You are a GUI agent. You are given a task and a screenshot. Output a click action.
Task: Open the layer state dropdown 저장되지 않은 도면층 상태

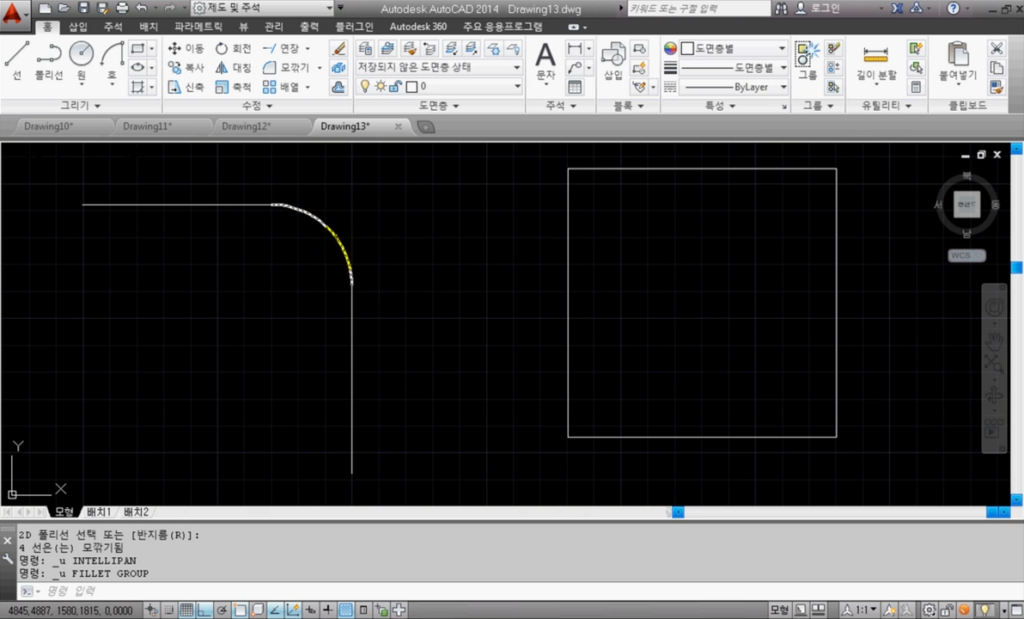coord(440,67)
